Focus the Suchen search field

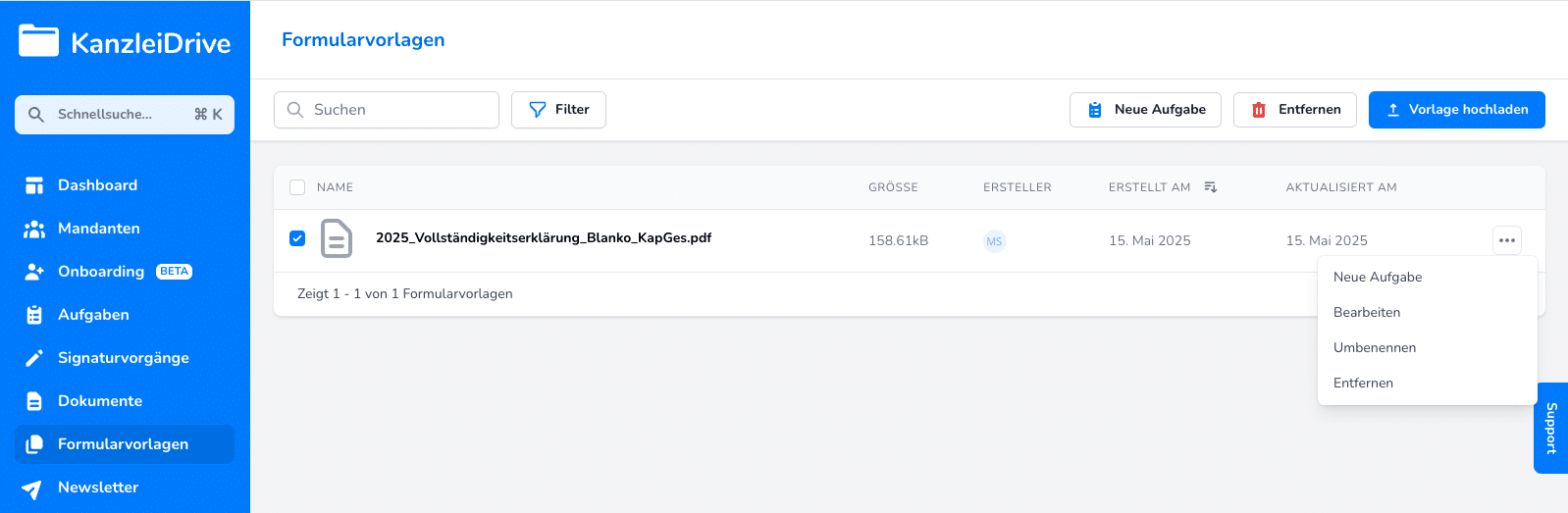click(387, 110)
